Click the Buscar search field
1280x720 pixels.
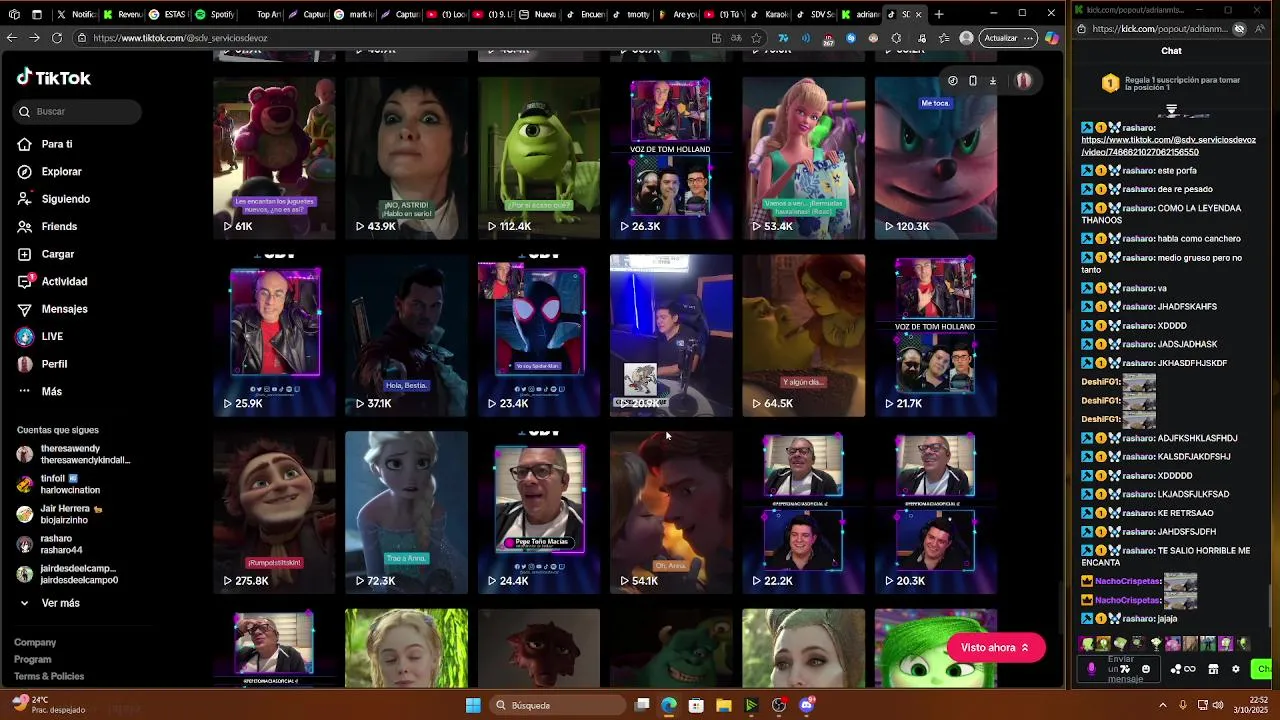click(78, 112)
